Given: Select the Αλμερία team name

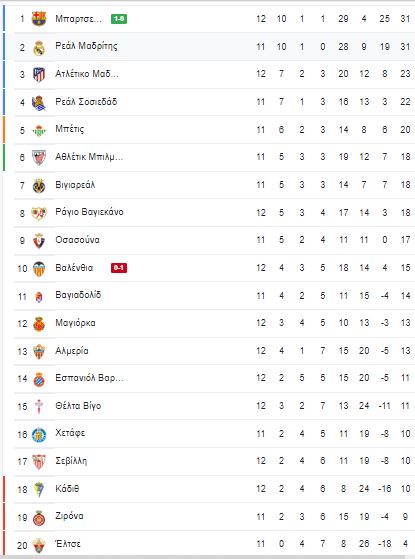Looking at the screenshot, I should [72, 350].
